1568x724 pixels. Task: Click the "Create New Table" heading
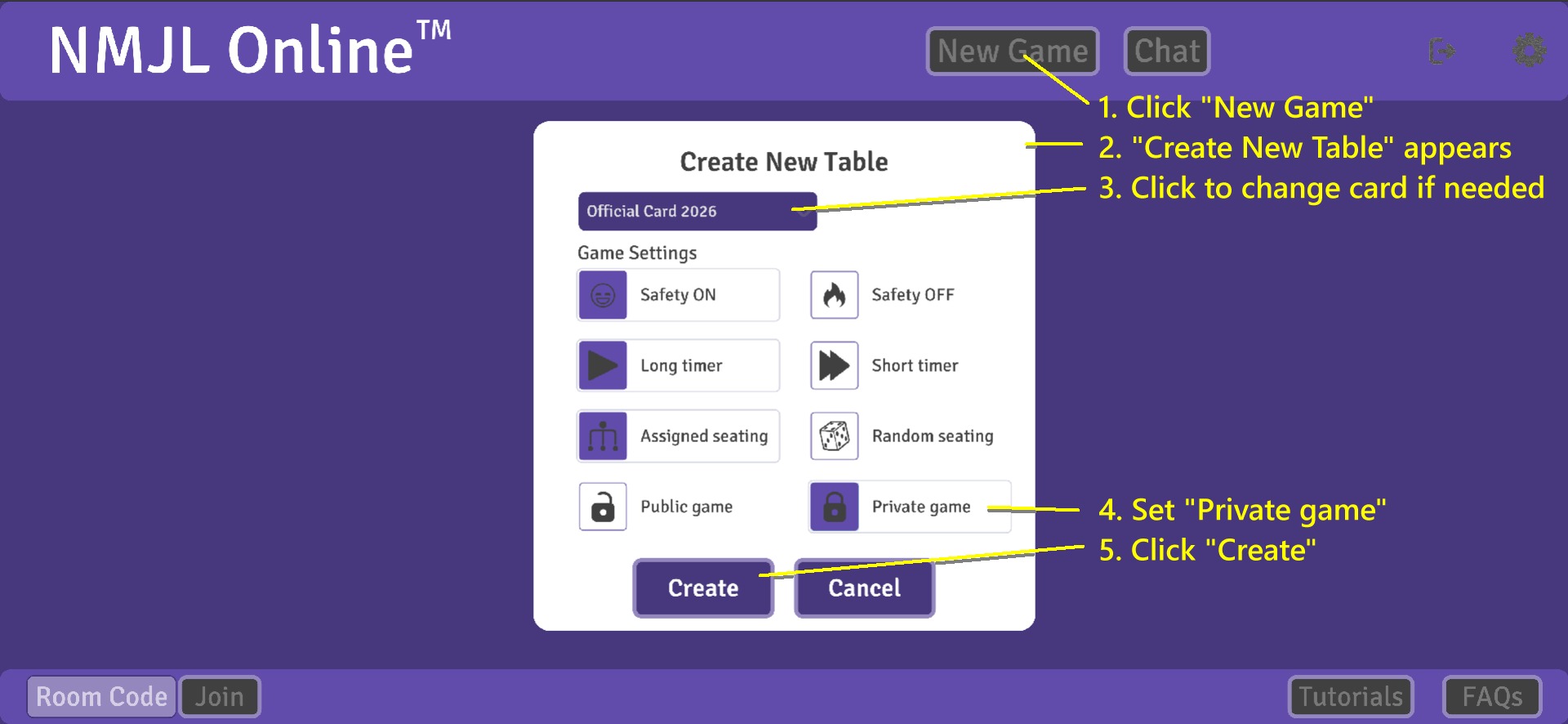point(784,162)
